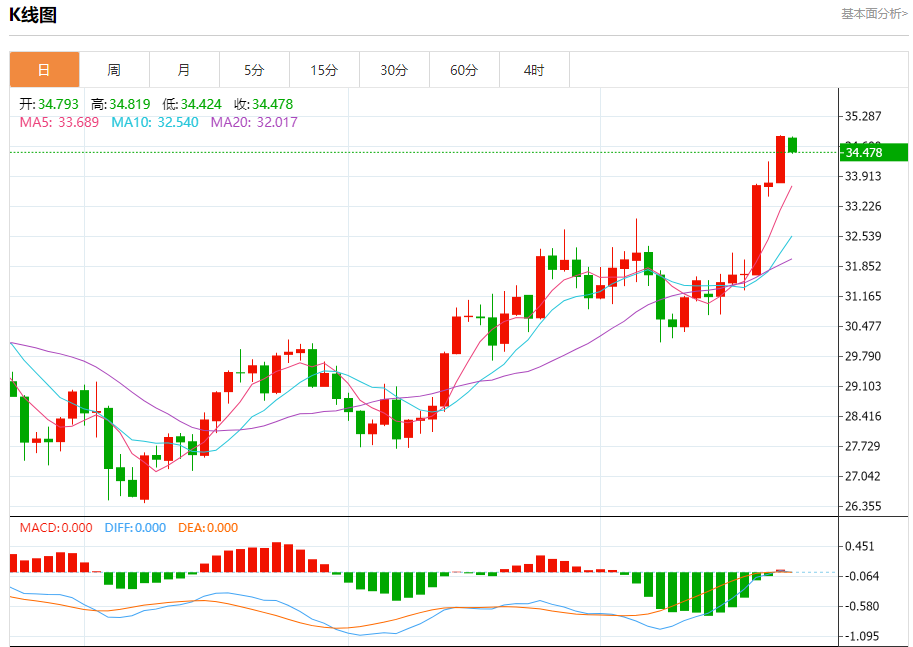913x647 pixels.
Task: Click the DIFF:0.000 indicator label
Action: click(135, 528)
